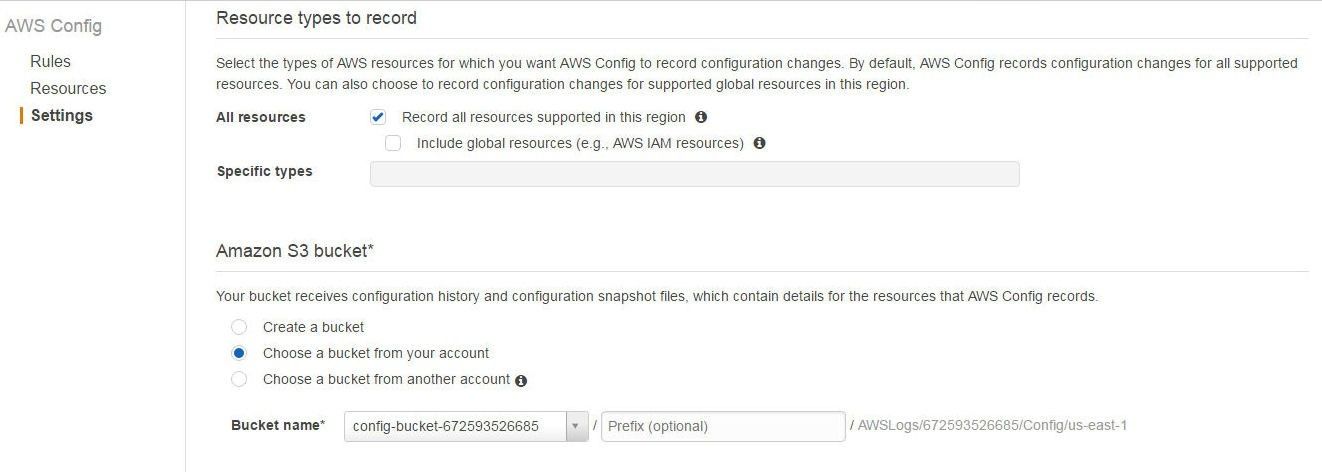Click the AWS Config sidebar heading

[x=54, y=26]
